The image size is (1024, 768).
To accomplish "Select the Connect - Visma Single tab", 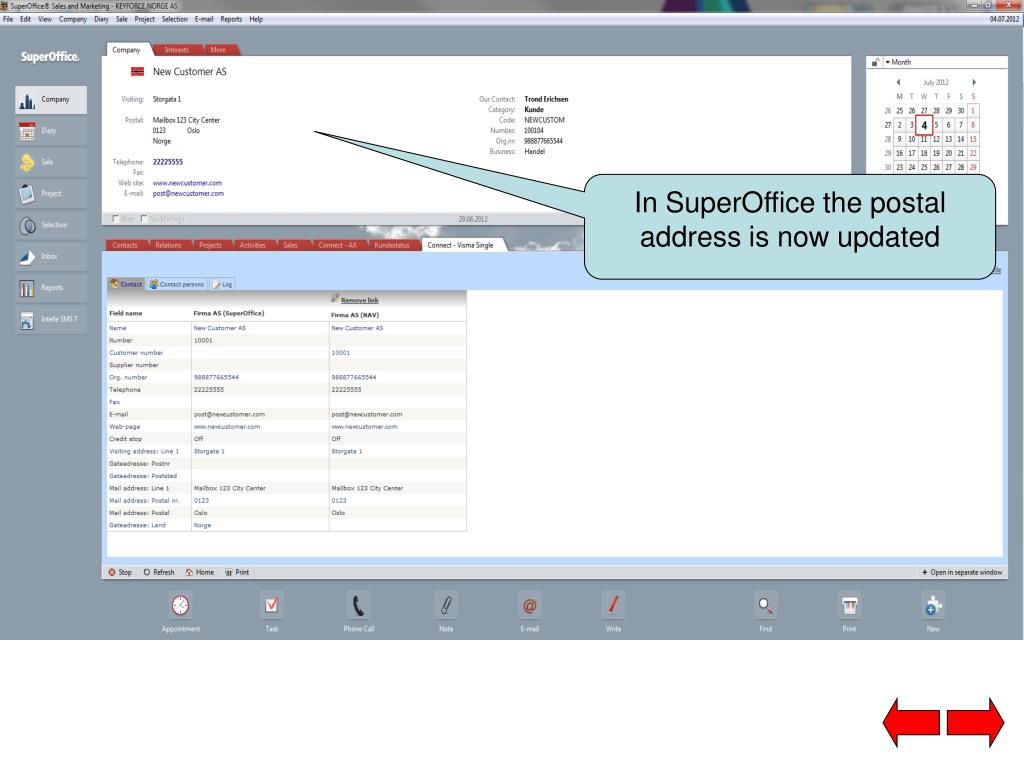I will tap(461, 245).
